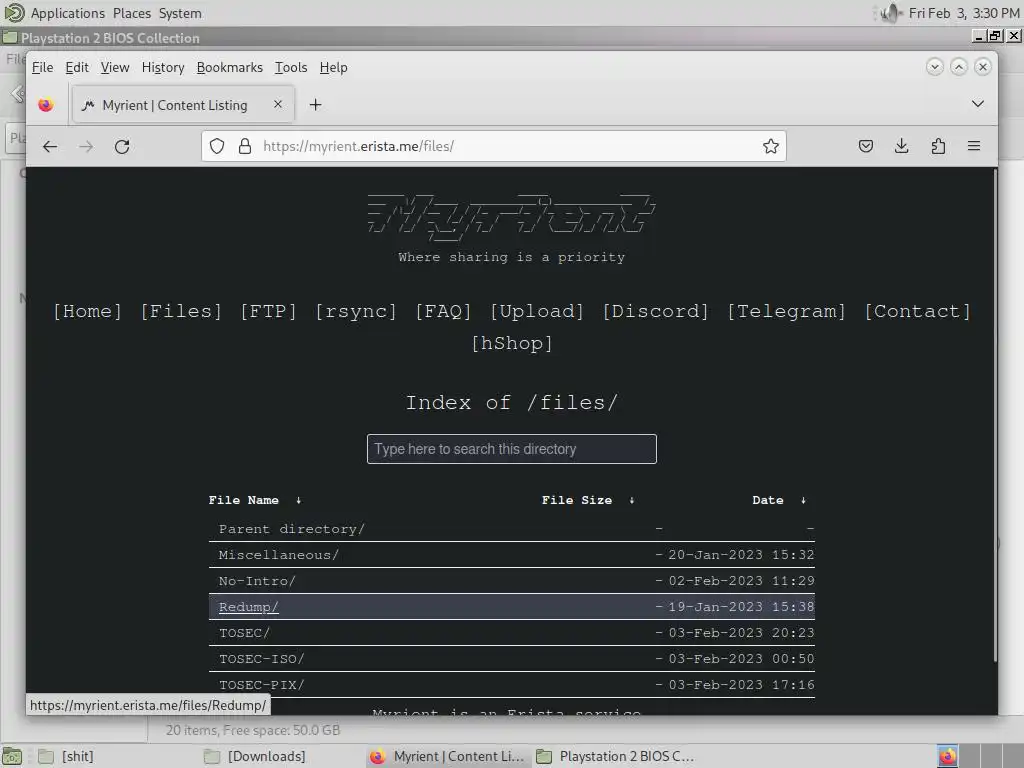This screenshot has height=768, width=1024.
Task: Open Applications menu in top panel
Action: pyautogui.click(x=67, y=13)
